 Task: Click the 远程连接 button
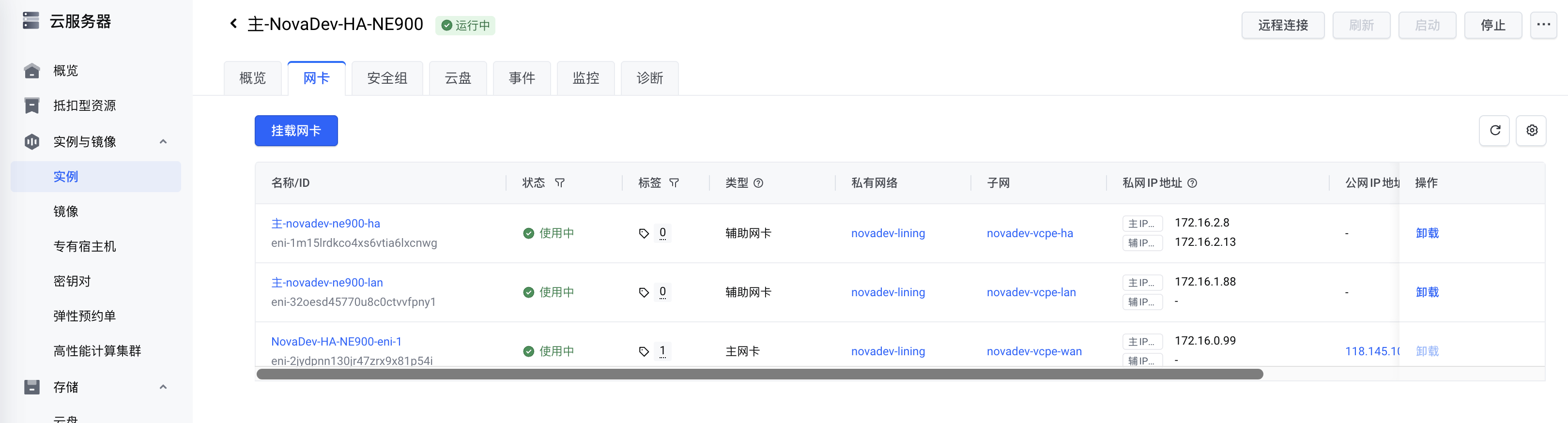point(1282,25)
